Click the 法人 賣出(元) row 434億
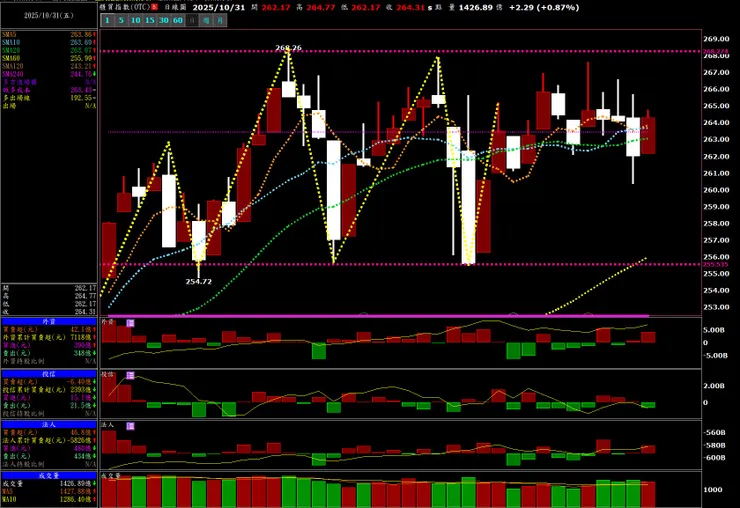740x508 pixels. (x=49, y=457)
